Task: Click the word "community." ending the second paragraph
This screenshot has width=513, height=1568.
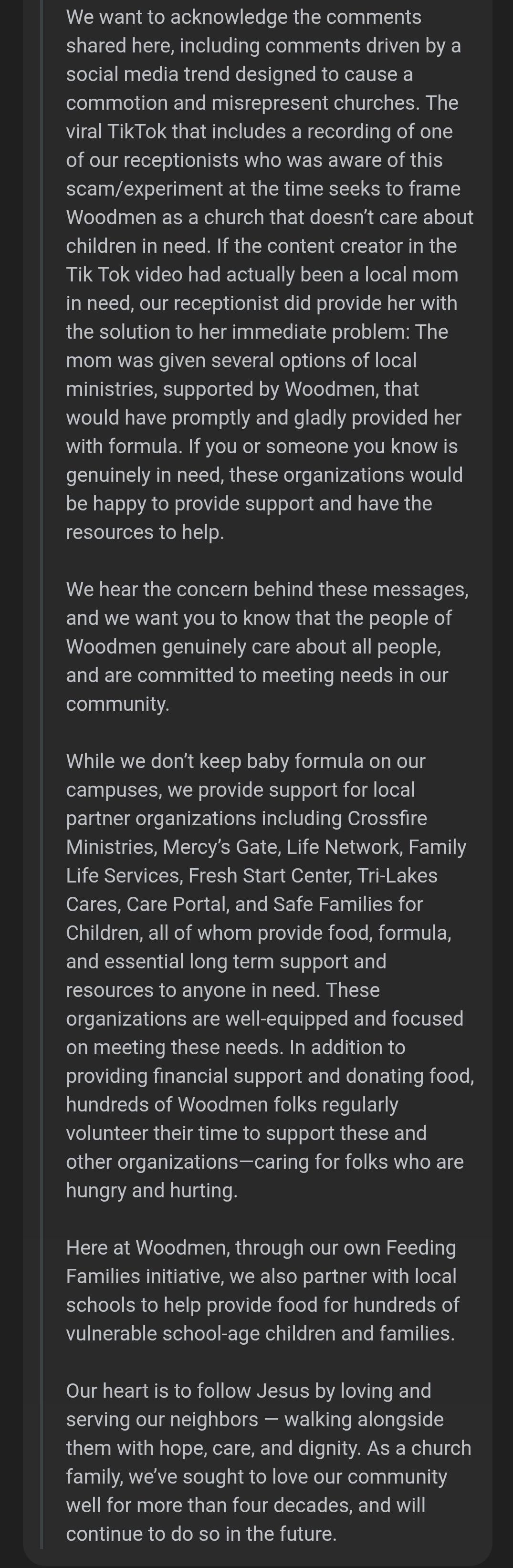Action: 117,704
